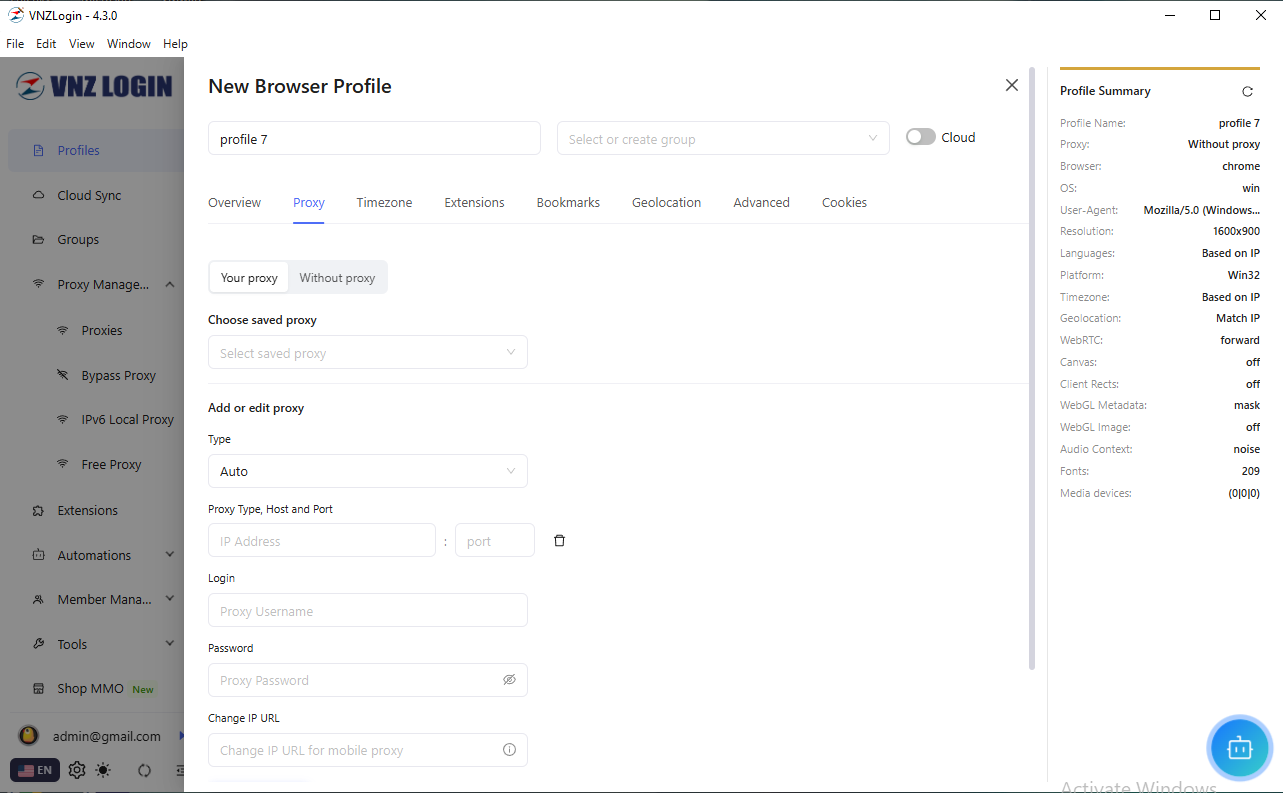Show proxy password with the eye icon
Image resolution: width=1283 pixels, height=793 pixels.
click(x=509, y=680)
